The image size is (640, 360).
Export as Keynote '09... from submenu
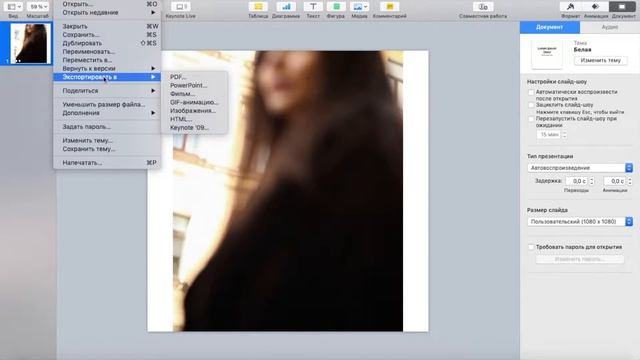pyautogui.click(x=194, y=128)
